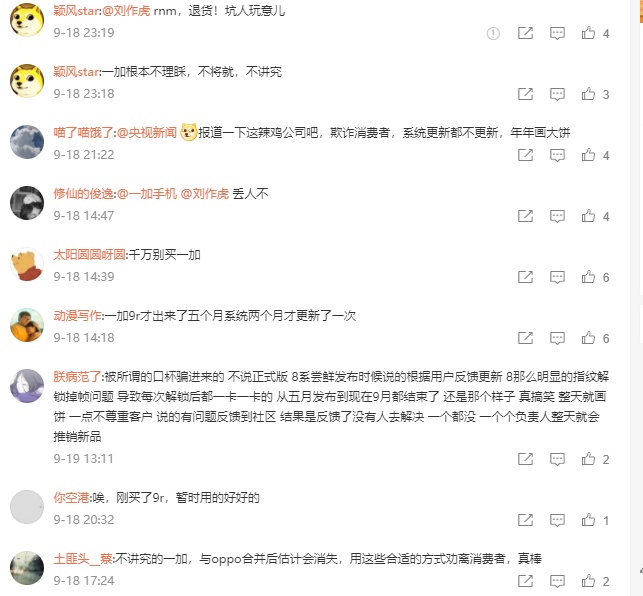
Task: Click the cloud avatar of 喵了喵饿了
Action: (27, 142)
